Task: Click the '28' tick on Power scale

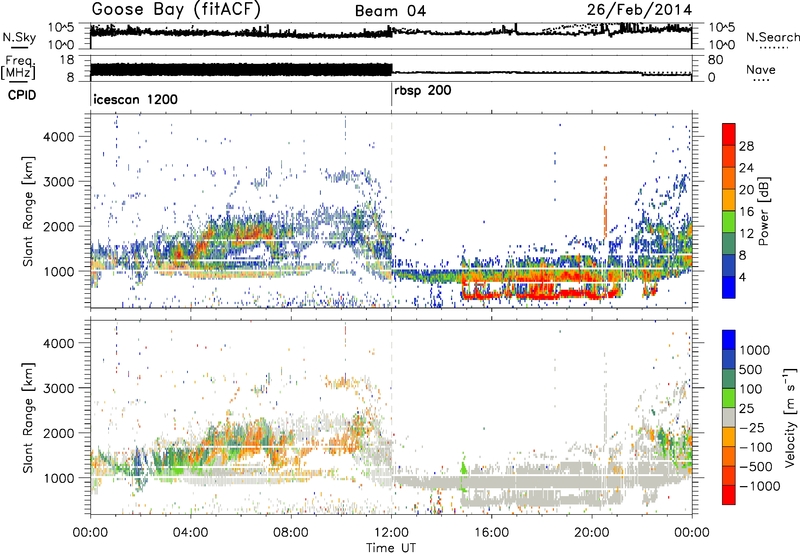Action: coord(746,146)
